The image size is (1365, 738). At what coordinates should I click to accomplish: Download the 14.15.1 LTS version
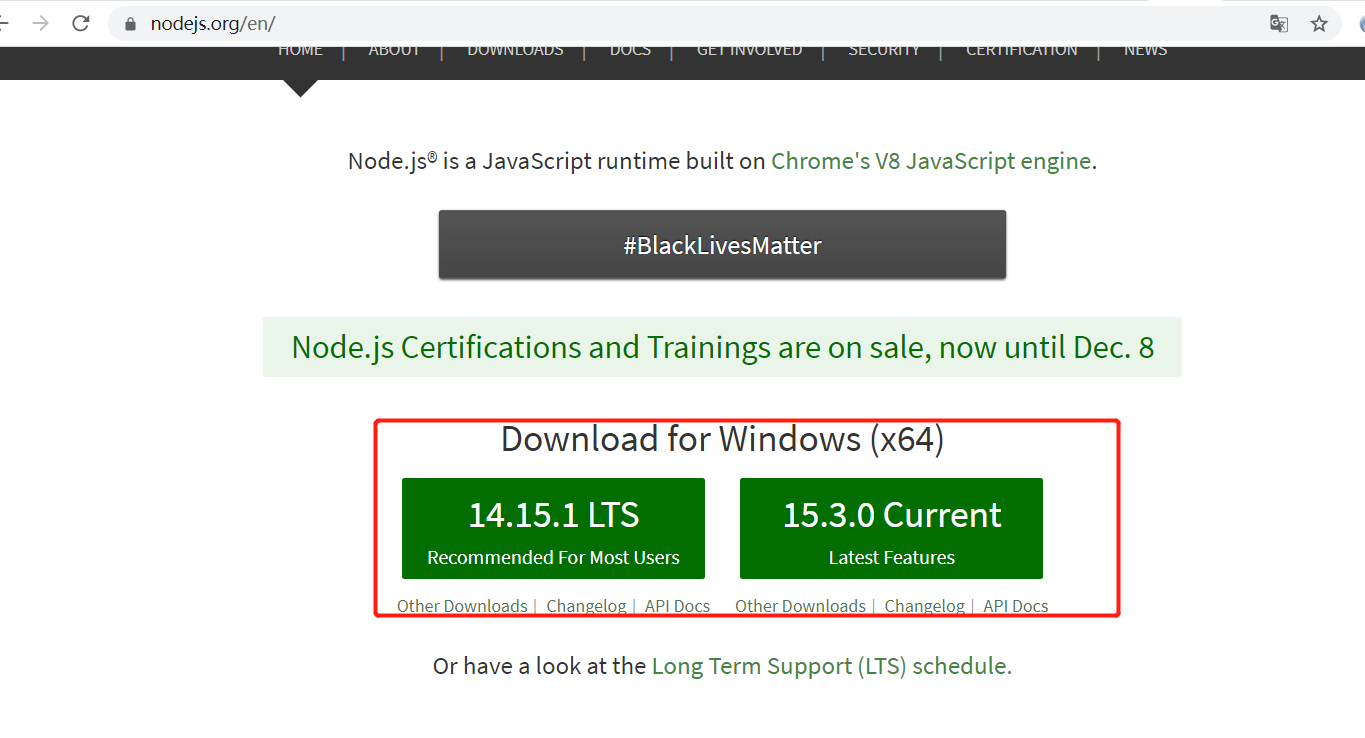point(553,528)
